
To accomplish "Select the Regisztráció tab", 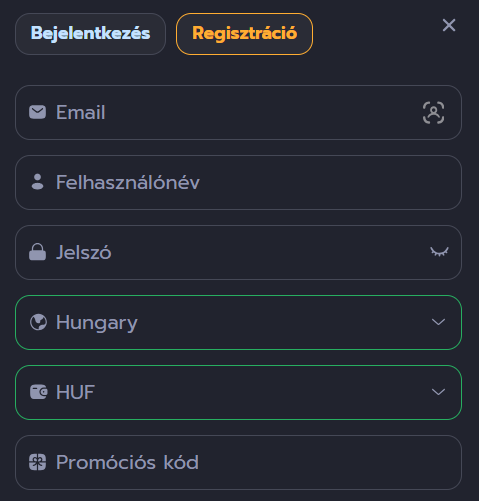I will pyautogui.click(x=244, y=34).
